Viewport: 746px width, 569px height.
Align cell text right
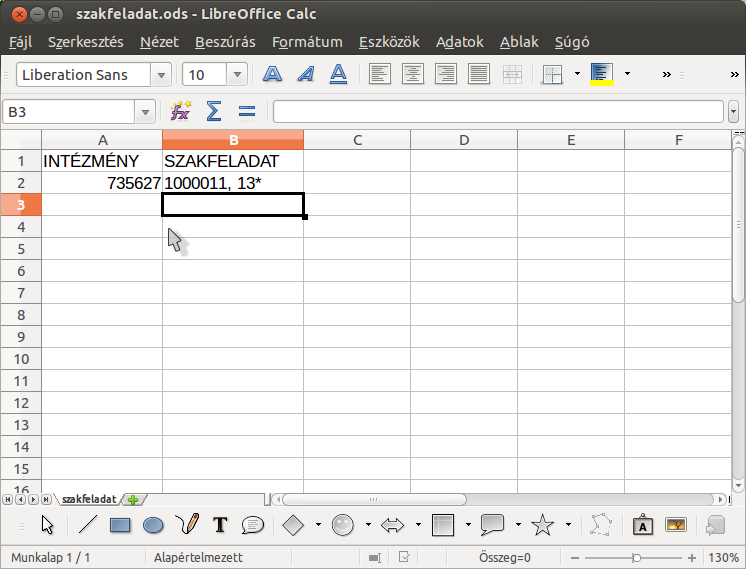446,74
